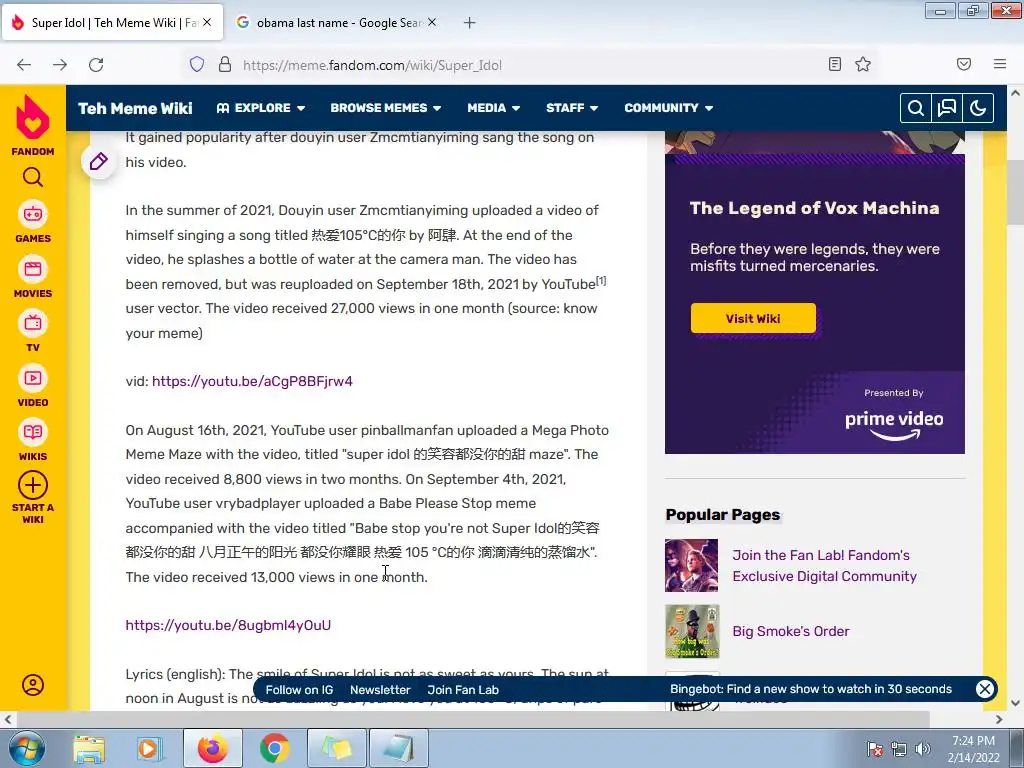This screenshot has height=768, width=1024.
Task: Open Windows Explorer from taskbar
Action: 89,748
